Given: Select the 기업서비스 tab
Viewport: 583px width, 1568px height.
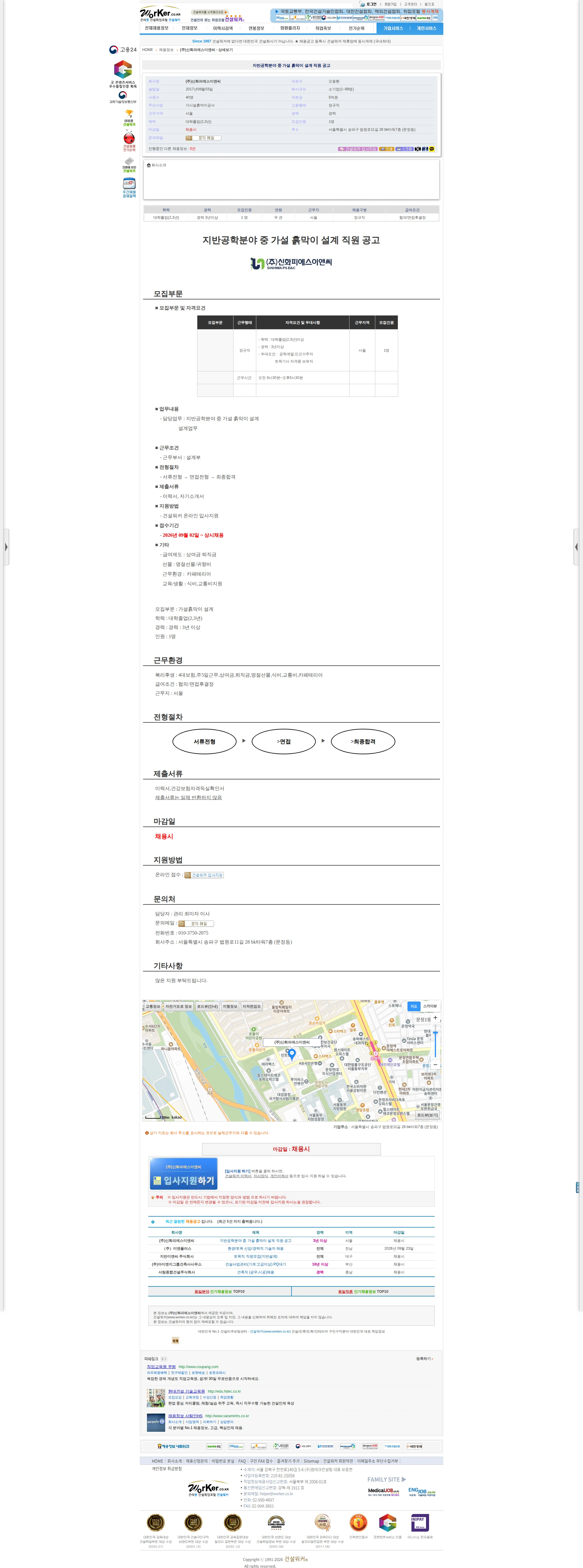Looking at the screenshot, I should pyautogui.click(x=393, y=28).
